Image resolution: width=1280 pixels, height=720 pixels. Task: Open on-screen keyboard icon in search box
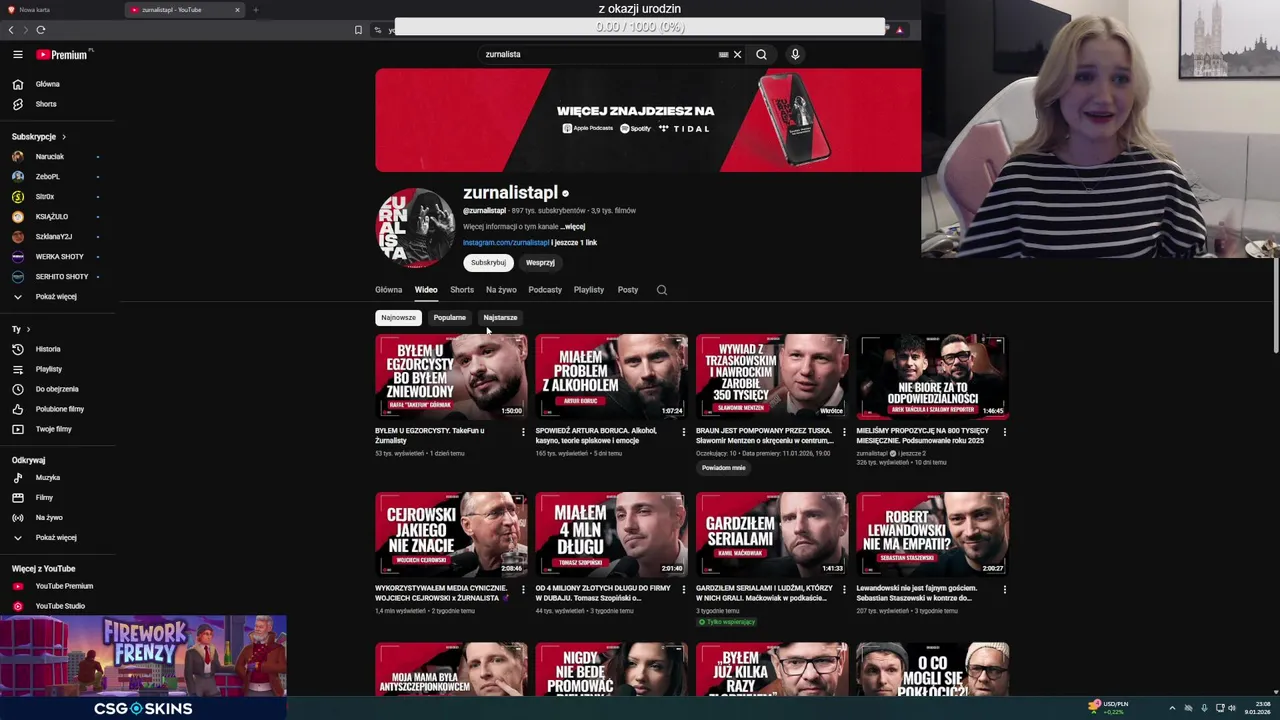(x=723, y=55)
